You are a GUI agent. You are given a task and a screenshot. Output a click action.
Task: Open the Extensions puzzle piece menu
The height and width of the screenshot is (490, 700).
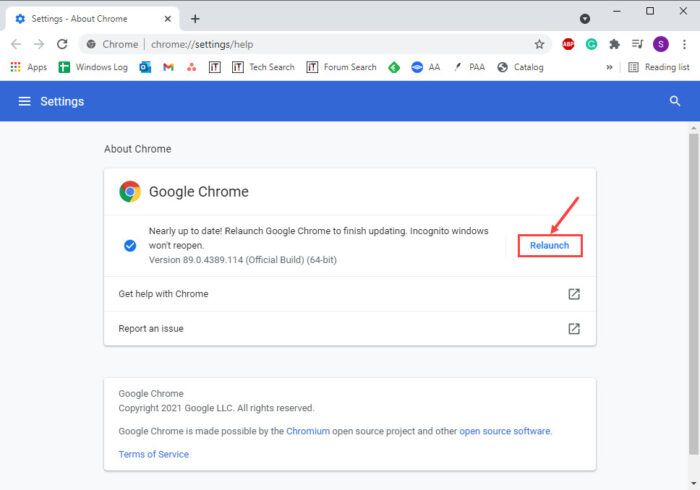(614, 44)
